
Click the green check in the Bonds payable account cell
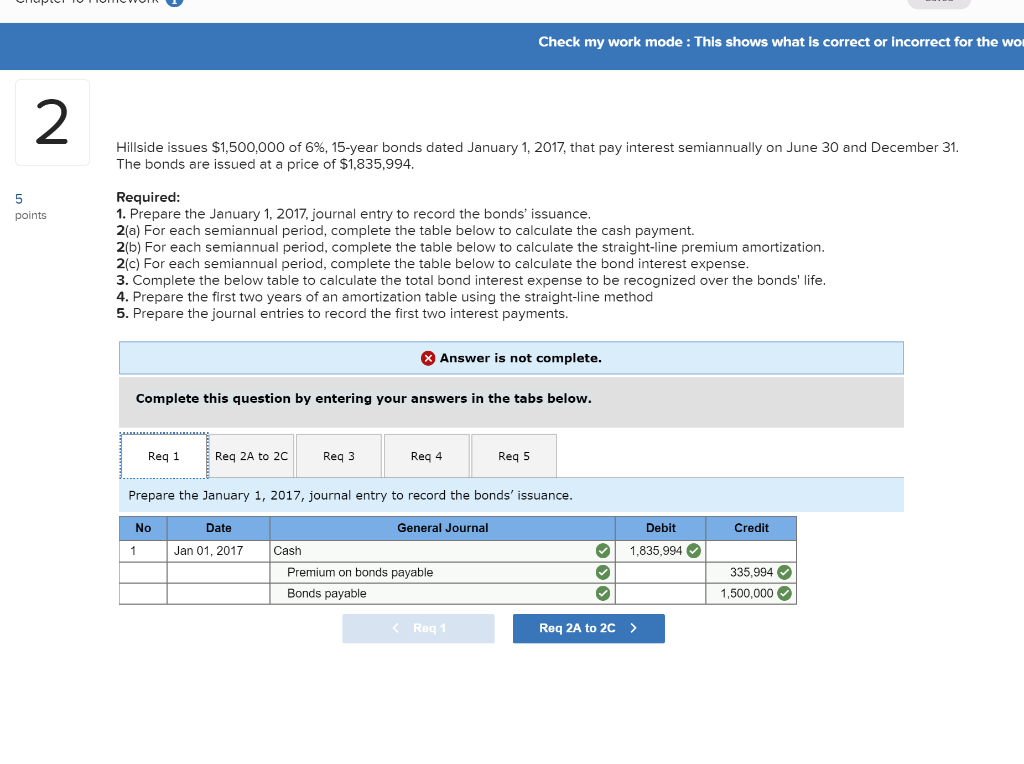pos(603,594)
